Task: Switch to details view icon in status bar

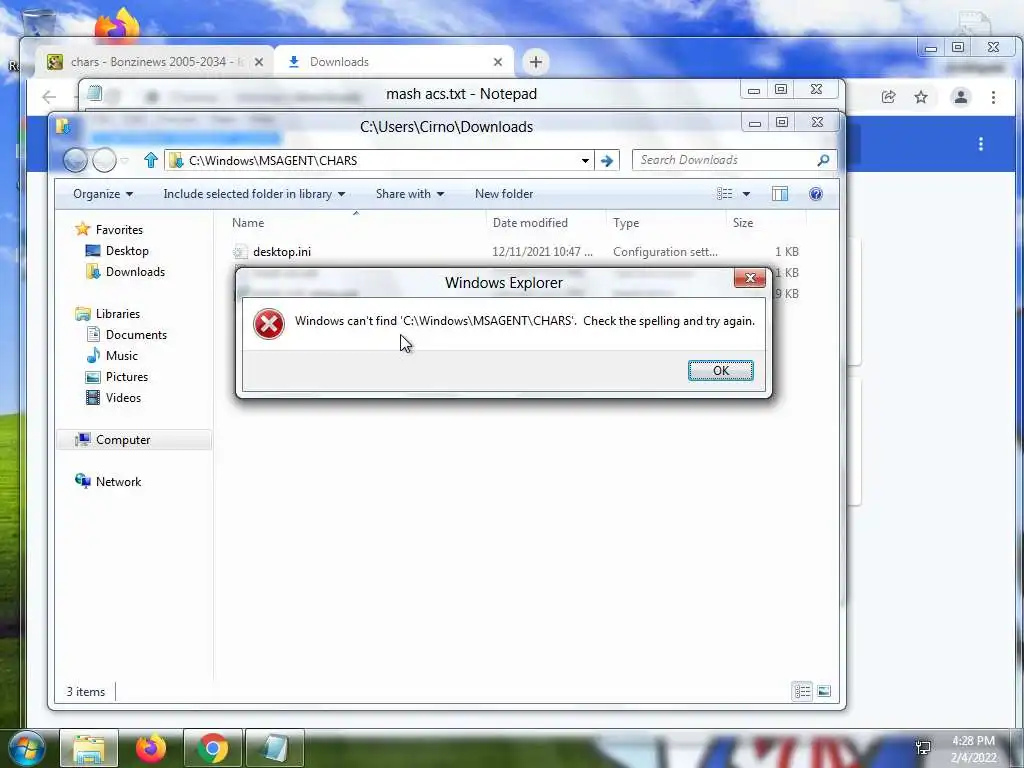Action: click(802, 691)
